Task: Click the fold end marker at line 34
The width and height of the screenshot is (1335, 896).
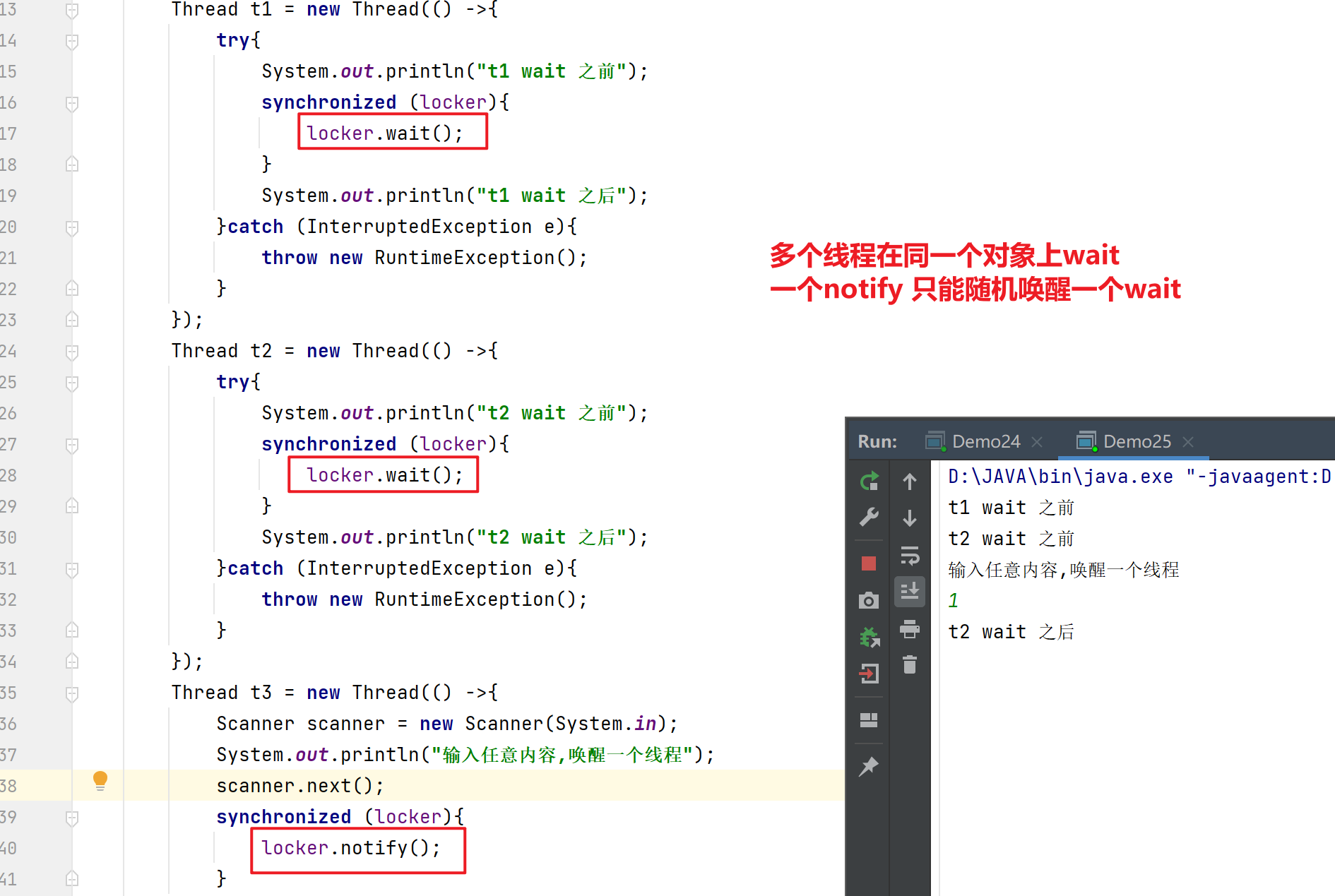Action: pos(72,662)
